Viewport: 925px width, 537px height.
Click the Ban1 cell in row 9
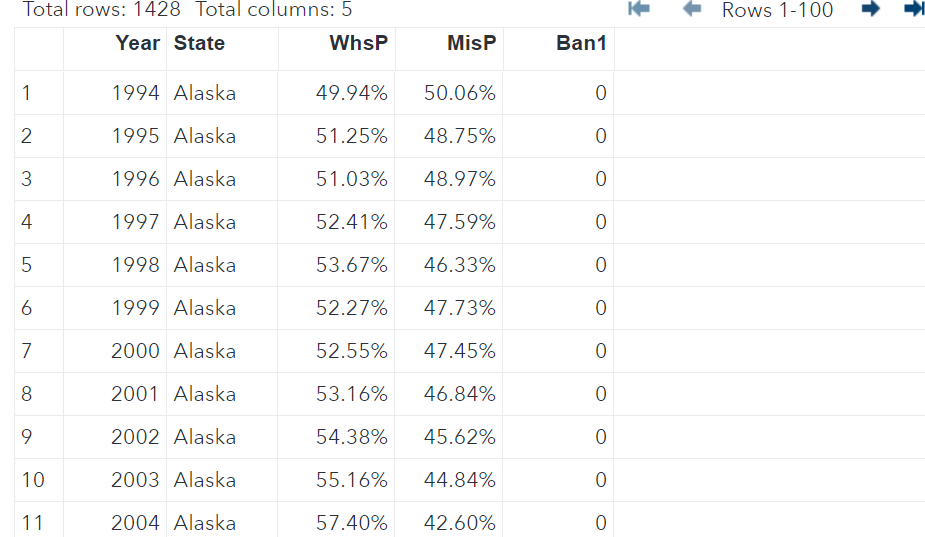click(559, 437)
